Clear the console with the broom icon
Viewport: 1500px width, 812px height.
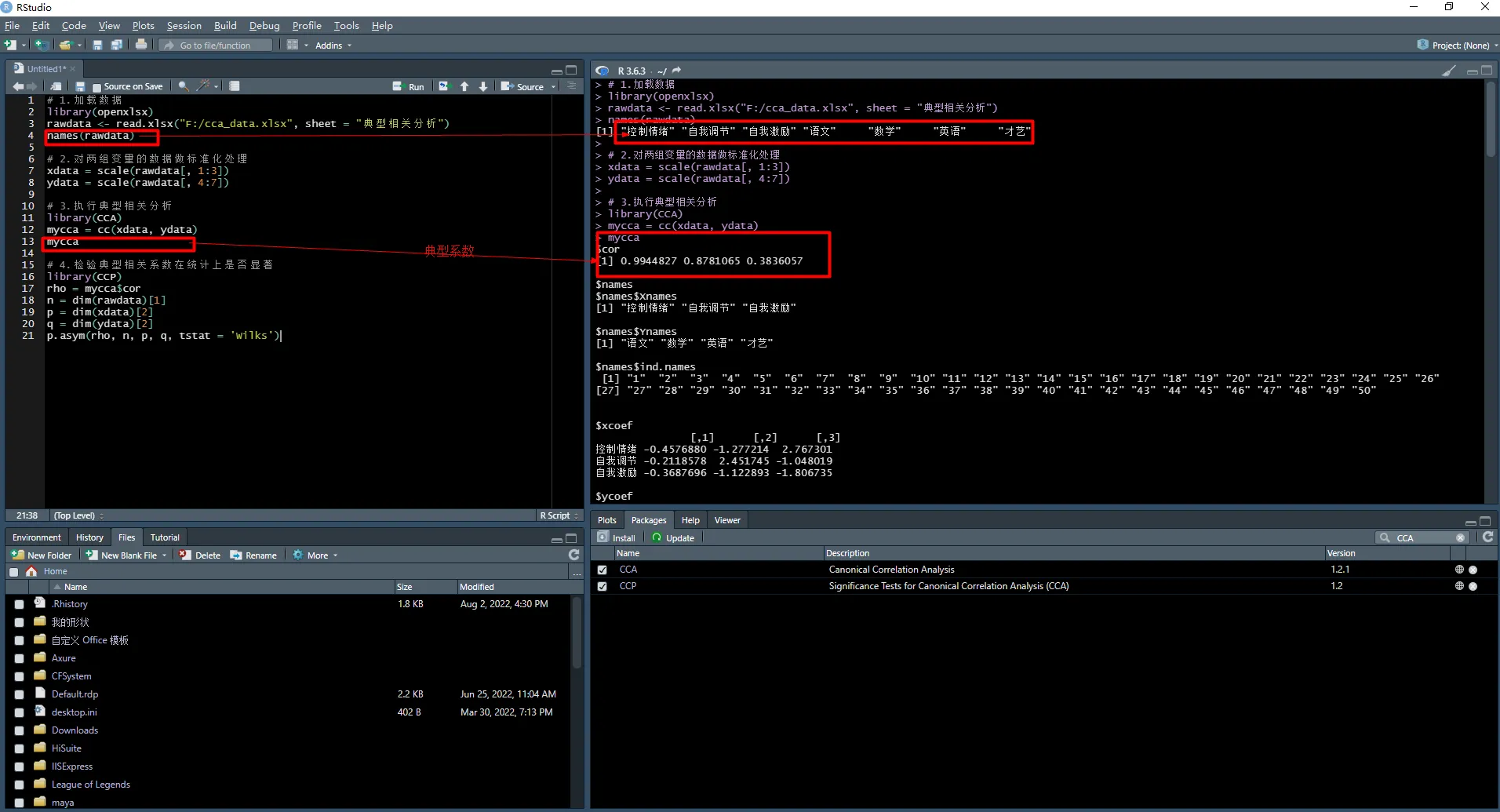1449,71
